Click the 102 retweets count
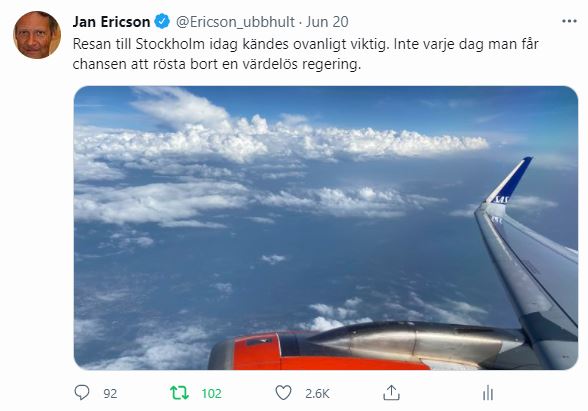 point(212,394)
